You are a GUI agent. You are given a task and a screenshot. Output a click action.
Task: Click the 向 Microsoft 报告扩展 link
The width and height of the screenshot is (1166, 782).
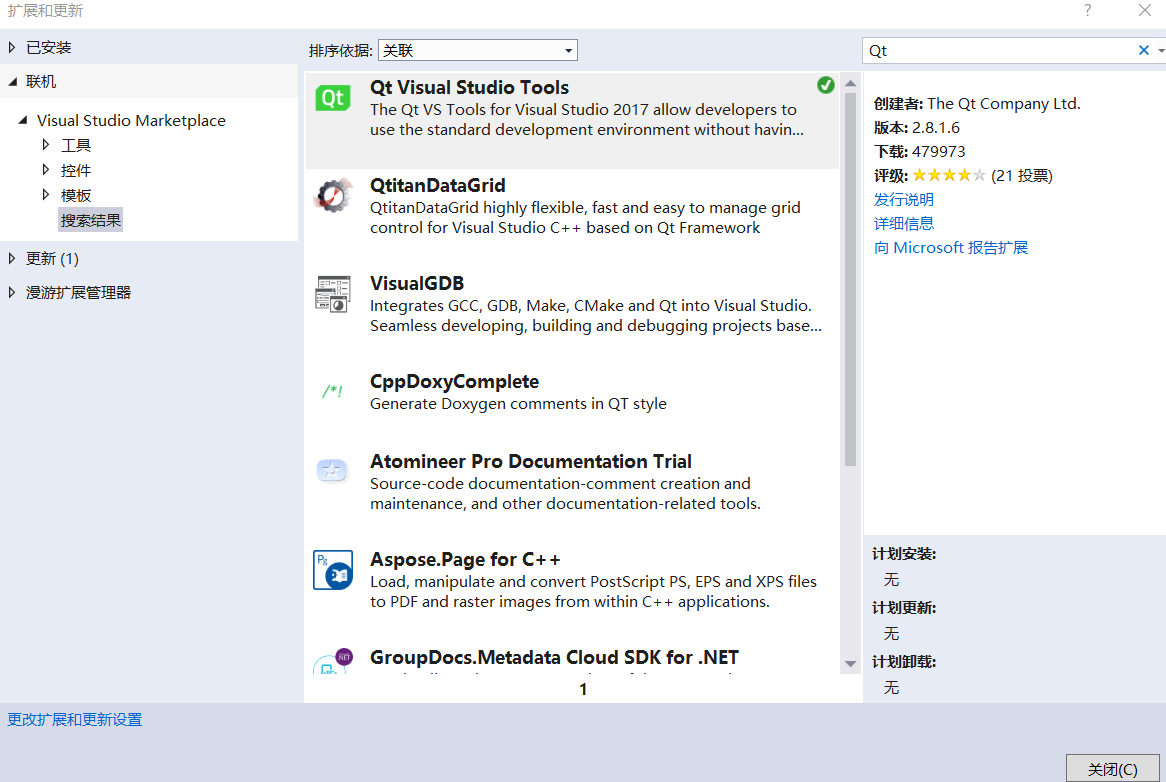pyautogui.click(x=950, y=248)
